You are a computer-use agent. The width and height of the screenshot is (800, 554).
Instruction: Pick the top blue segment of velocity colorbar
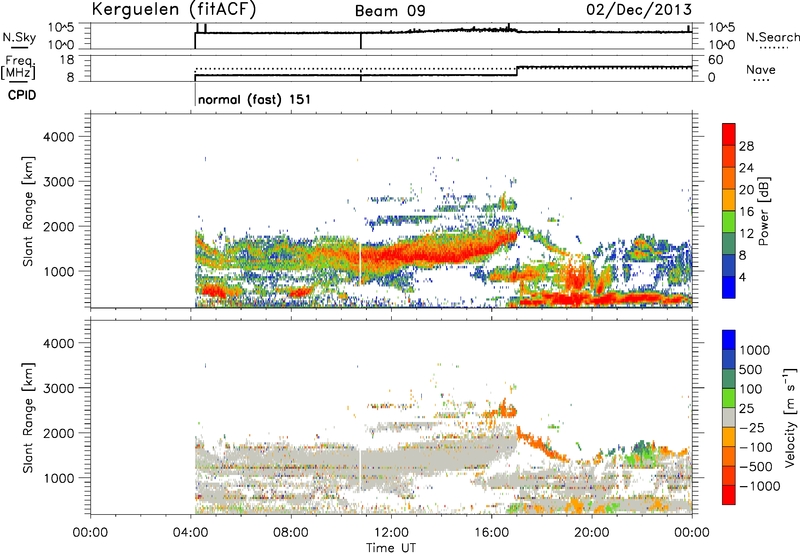click(x=729, y=340)
